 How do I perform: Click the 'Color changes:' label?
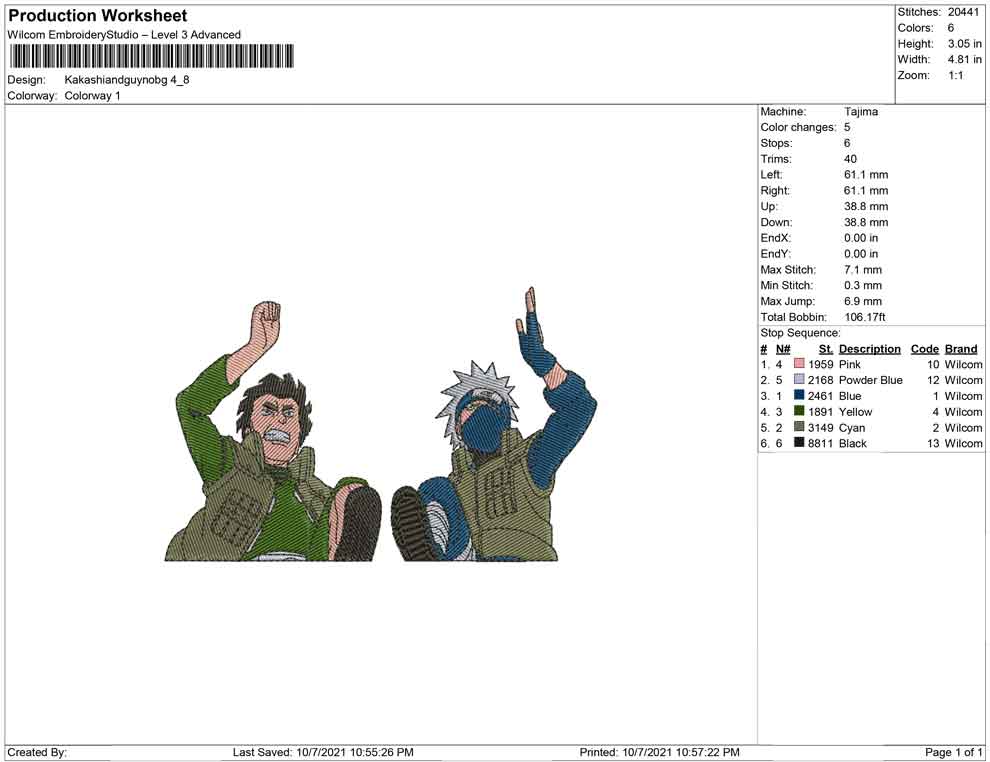click(798, 127)
